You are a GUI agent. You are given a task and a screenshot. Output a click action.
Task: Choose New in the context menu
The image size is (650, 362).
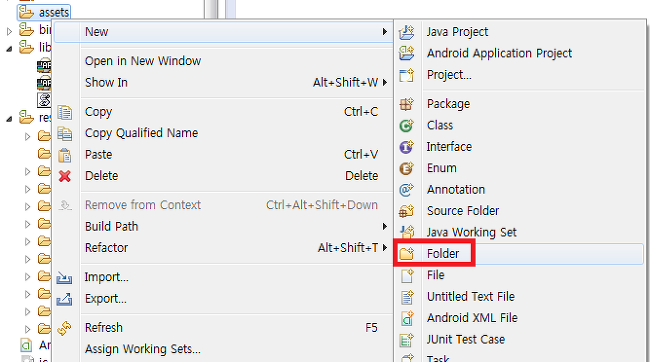(x=223, y=32)
